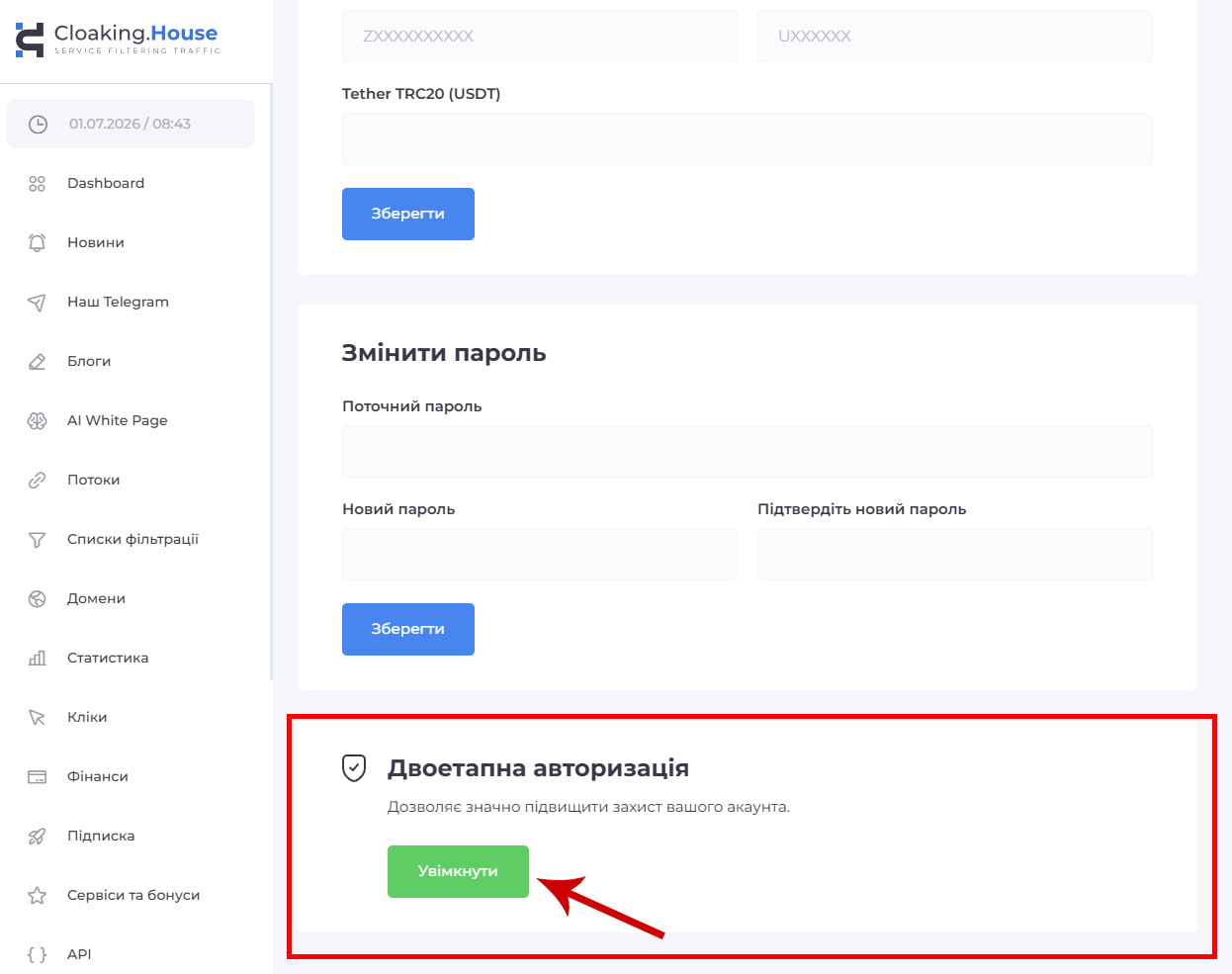
Task: Click text Дозволяє значно підвищити захист
Action: pos(588,807)
